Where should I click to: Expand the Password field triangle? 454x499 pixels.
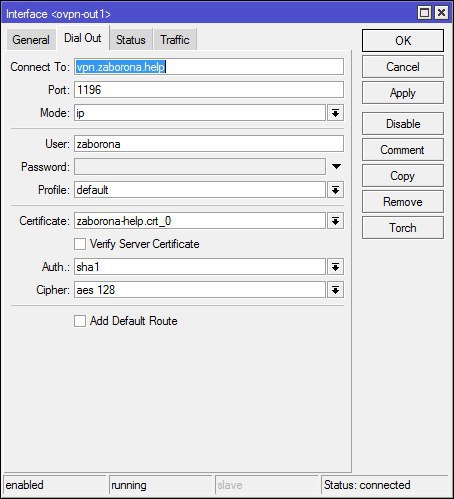point(336,166)
